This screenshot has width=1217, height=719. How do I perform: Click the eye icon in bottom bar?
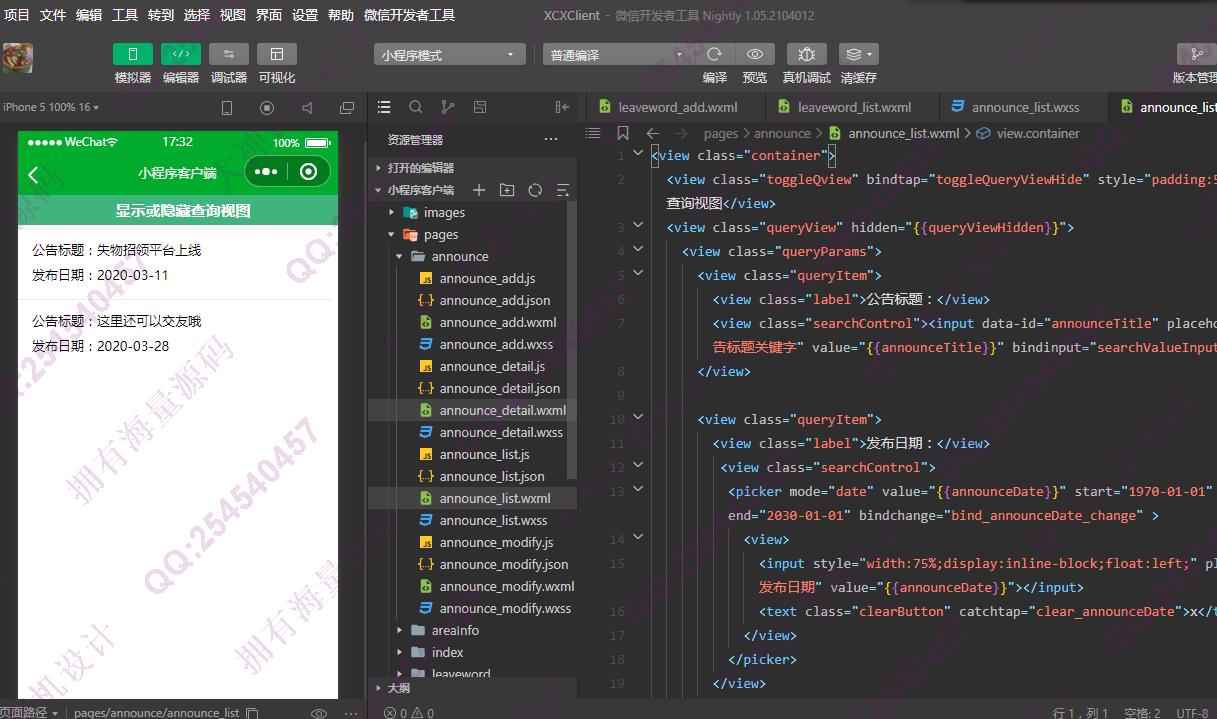point(319,713)
